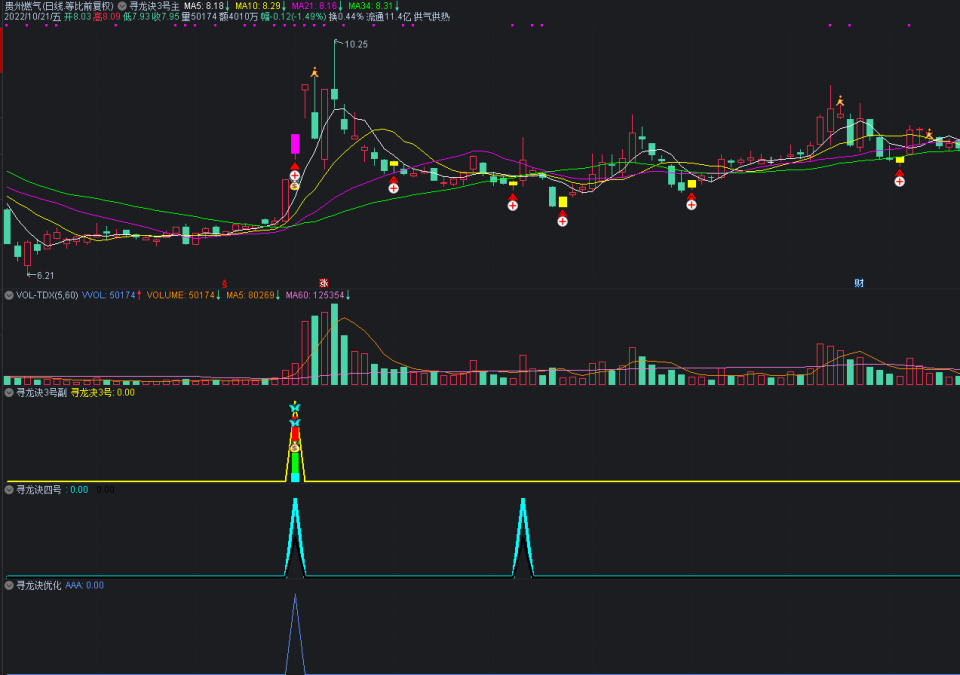This screenshot has width=960, height=675.
Task: Click the 寻龙诀优化 indicator name
Action: 39,586
